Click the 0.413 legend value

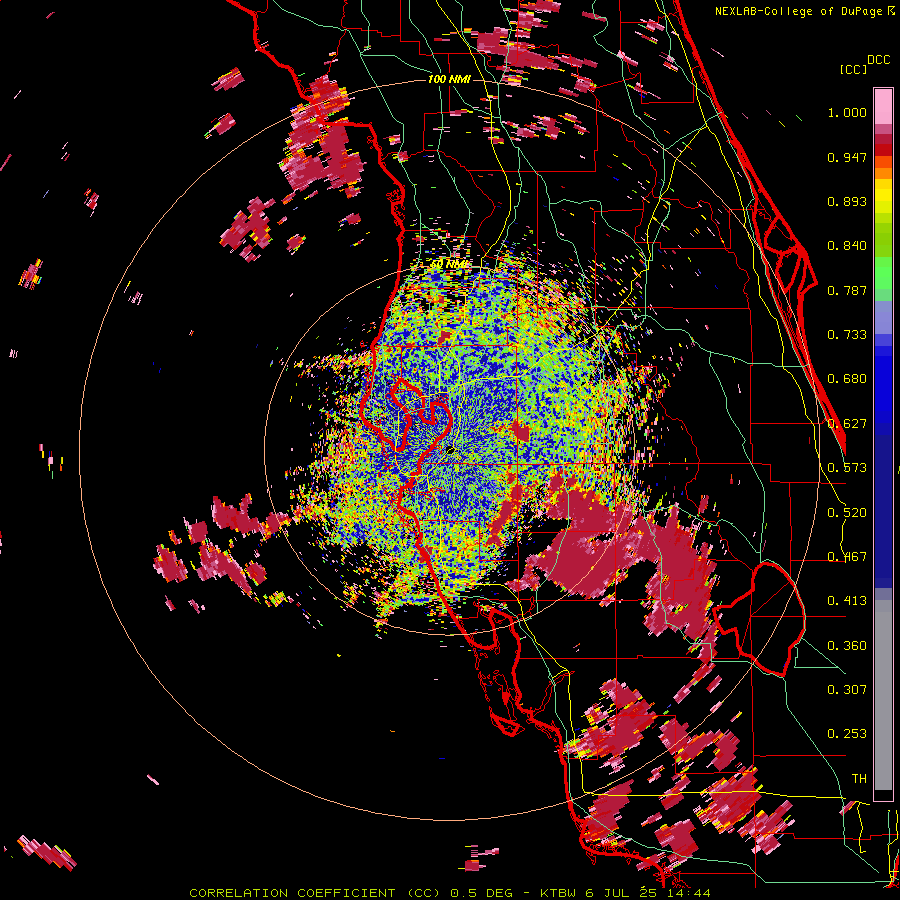click(847, 601)
